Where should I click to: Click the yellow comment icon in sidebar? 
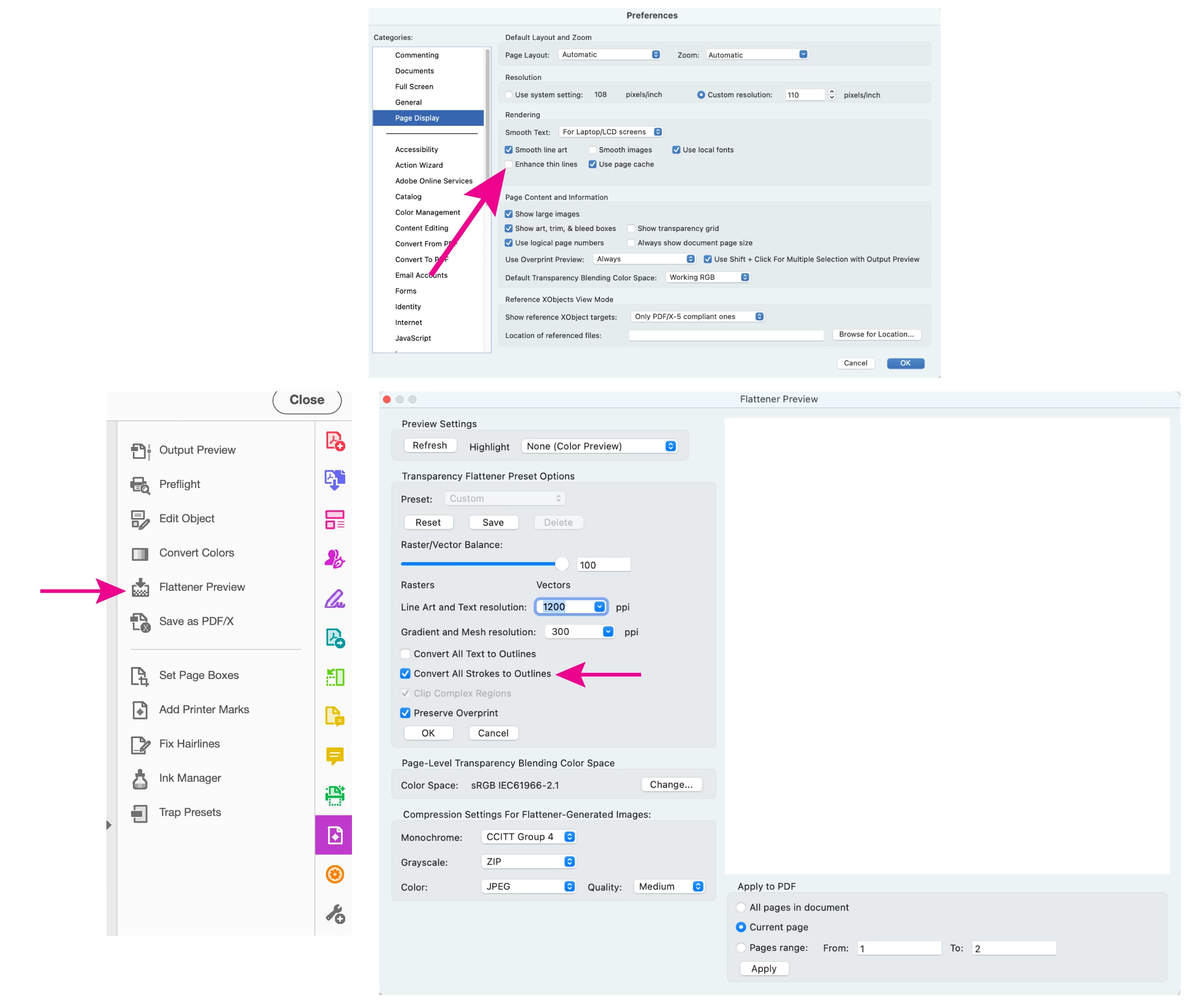334,755
